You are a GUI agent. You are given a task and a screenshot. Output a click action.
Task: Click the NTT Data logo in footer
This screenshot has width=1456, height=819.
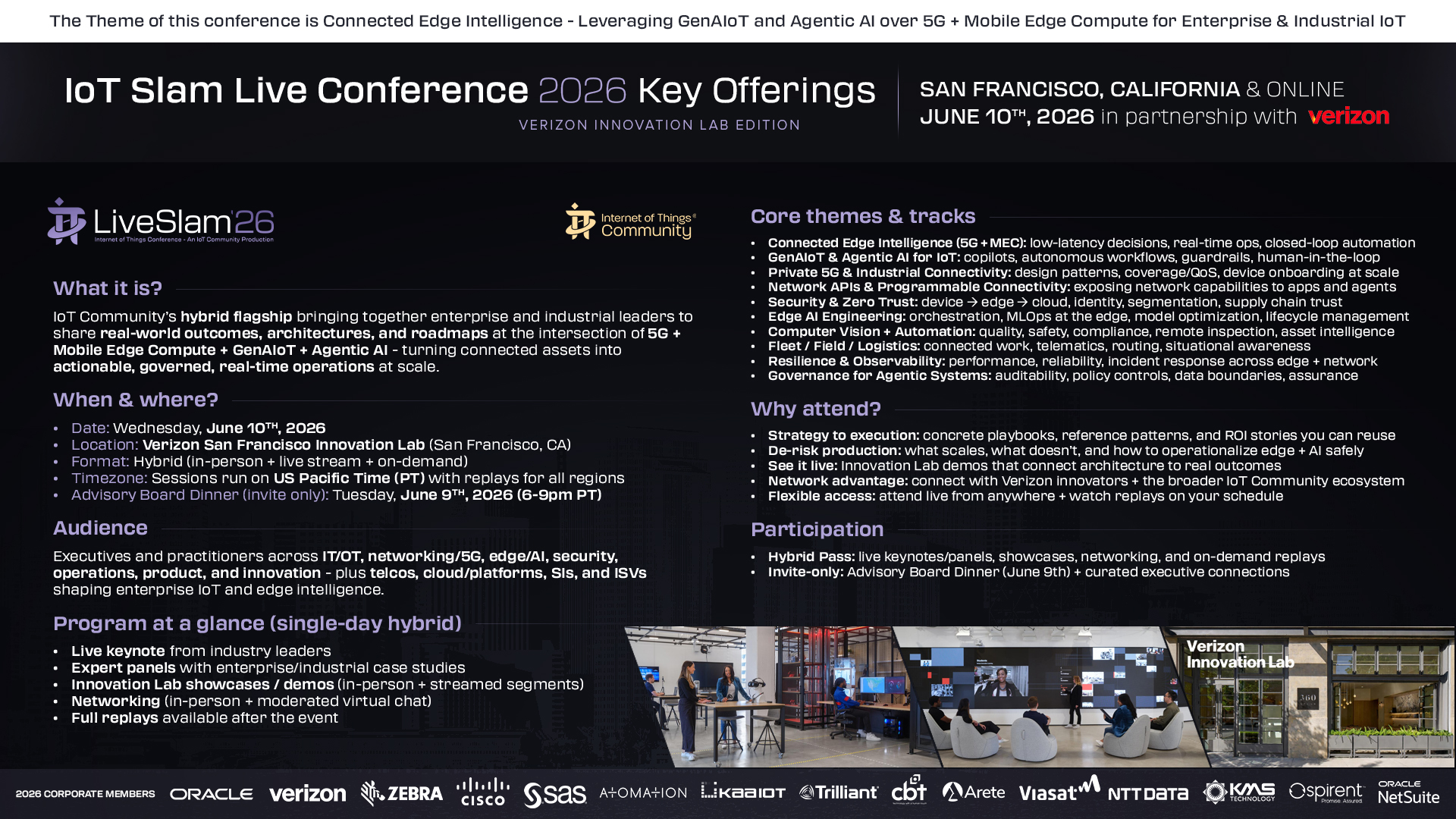(x=1147, y=794)
